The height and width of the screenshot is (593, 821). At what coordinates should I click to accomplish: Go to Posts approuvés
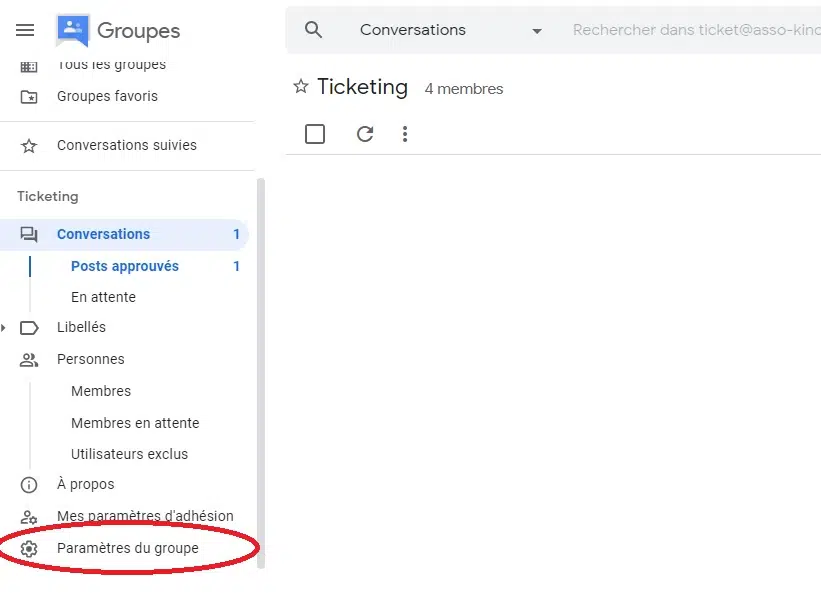coord(125,266)
